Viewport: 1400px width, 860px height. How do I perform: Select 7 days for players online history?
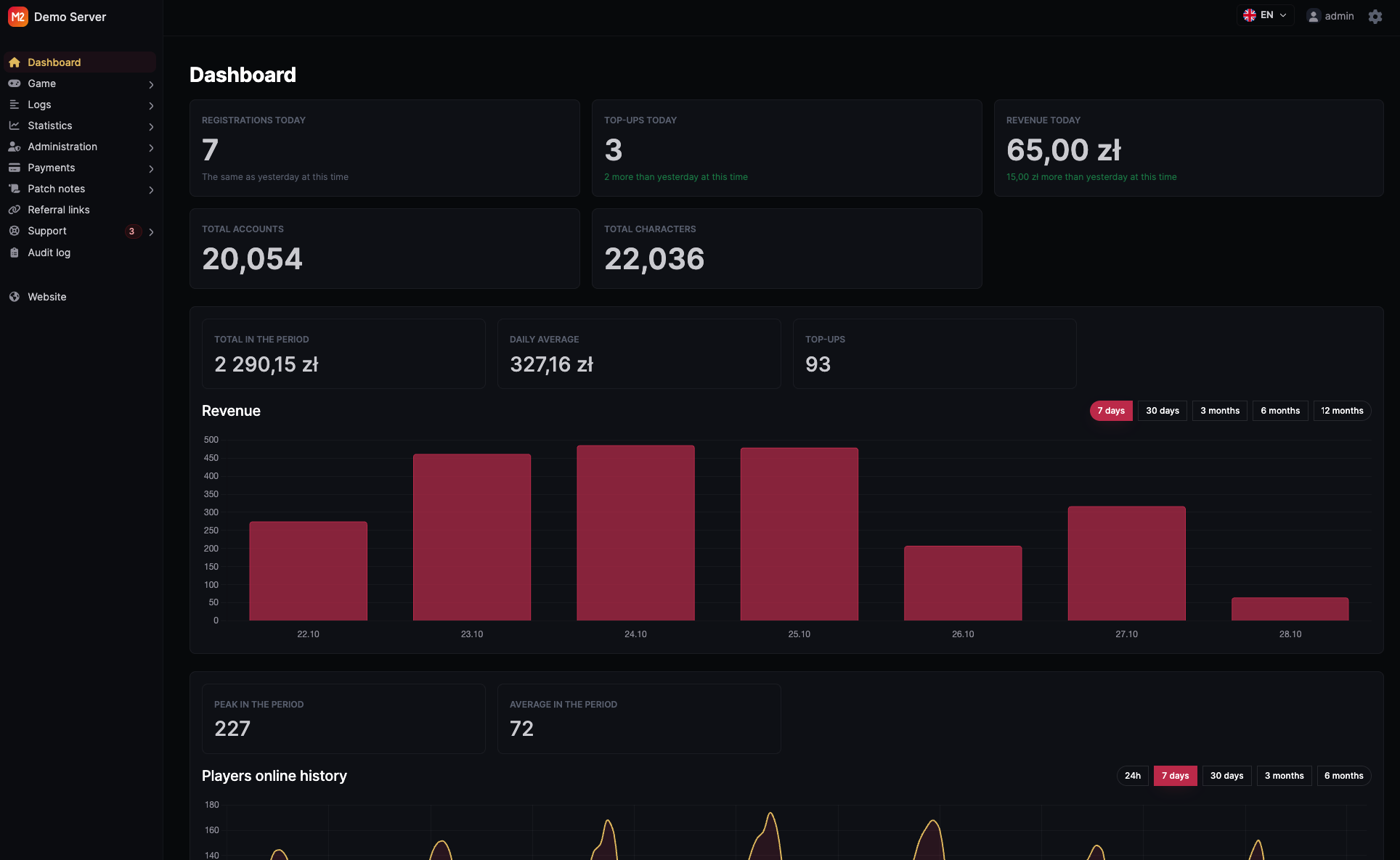pyautogui.click(x=1176, y=776)
